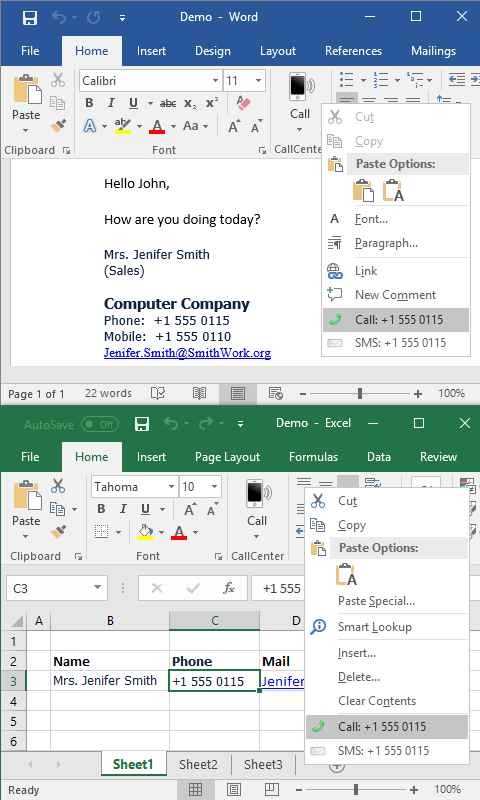Apply Strikethrough (abc) in Word
The width and height of the screenshot is (480, 800).
click(168, 104)
